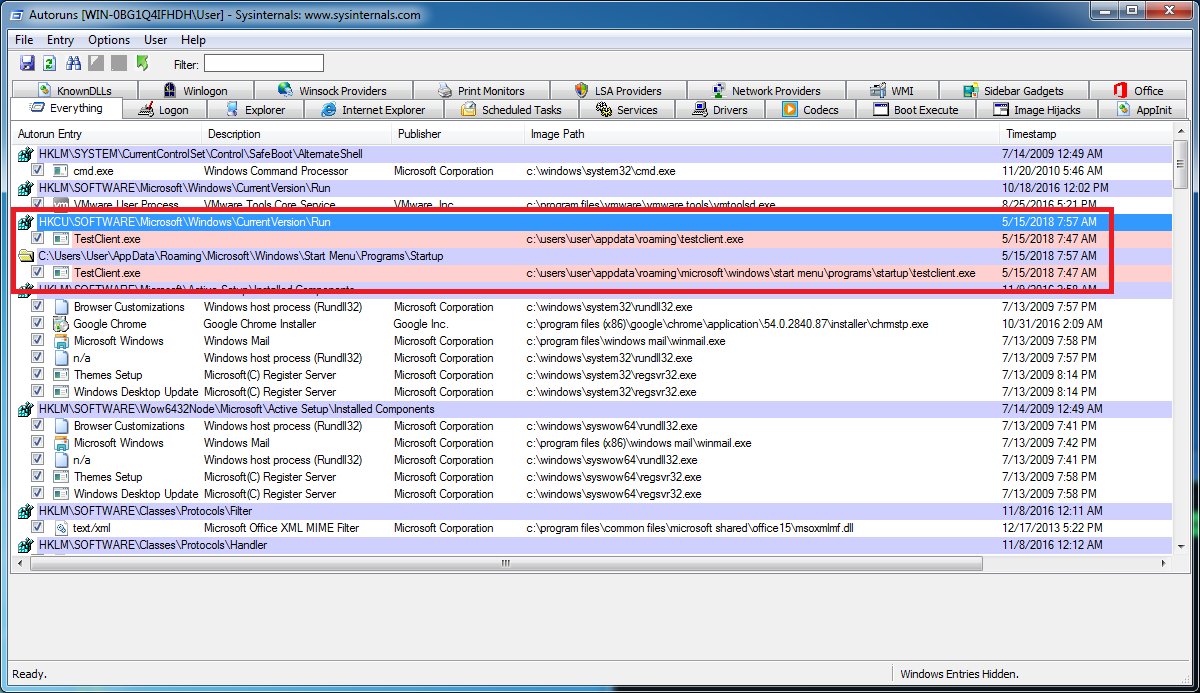Uncheck the text/xml entry checkbox

pos(38,528)
